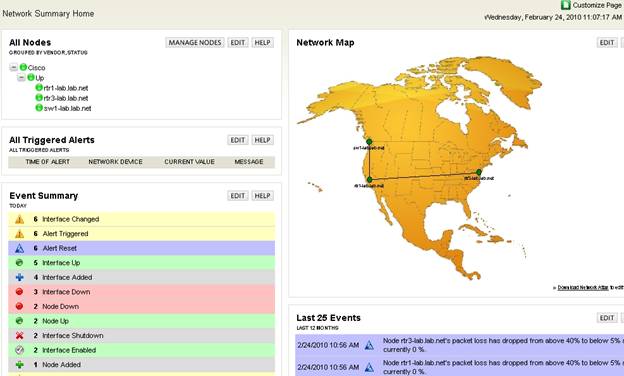The image size is (624, 376).
Task: Open the Interface Enabled events
Action: [69, 350]
